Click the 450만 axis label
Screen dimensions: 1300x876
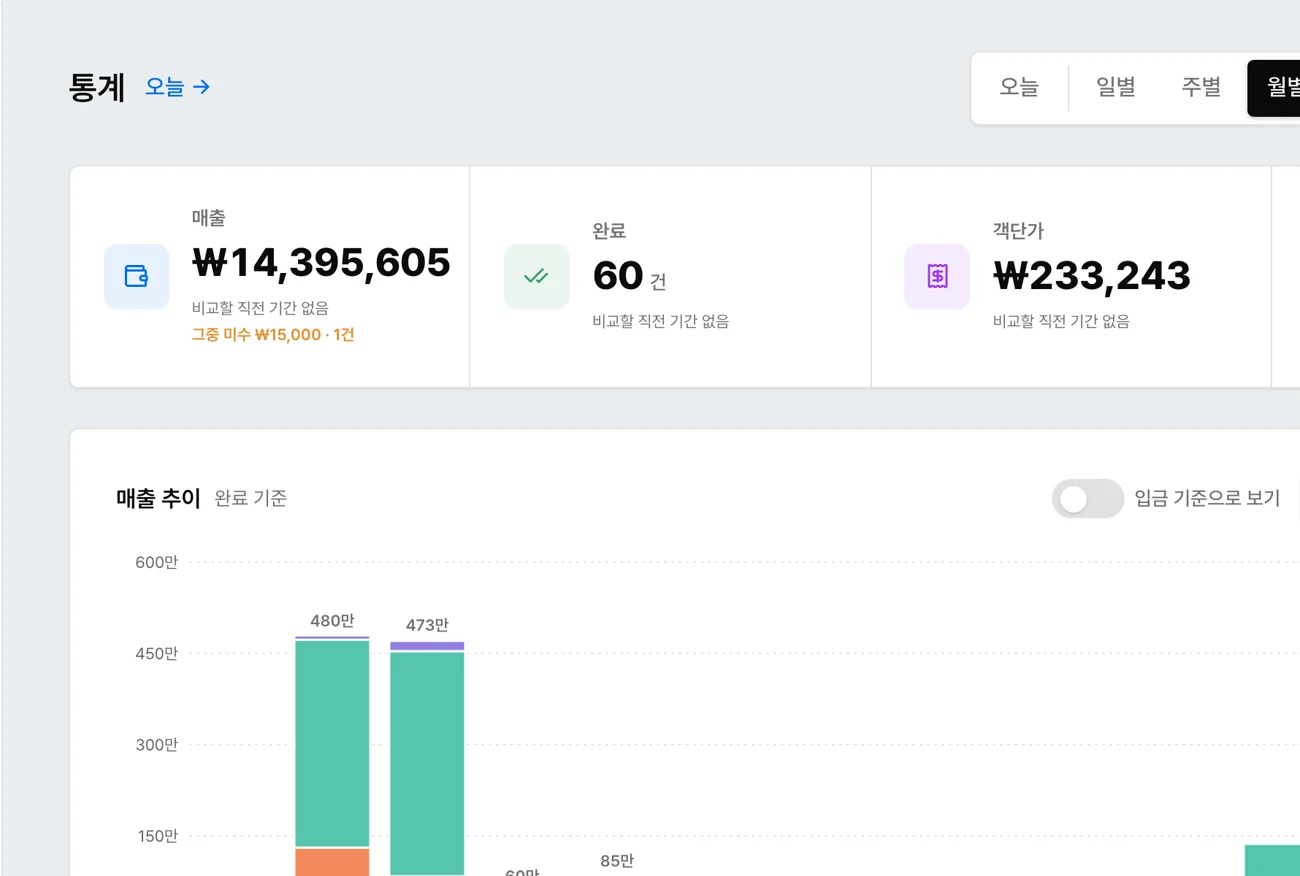(x=157, y=654)
